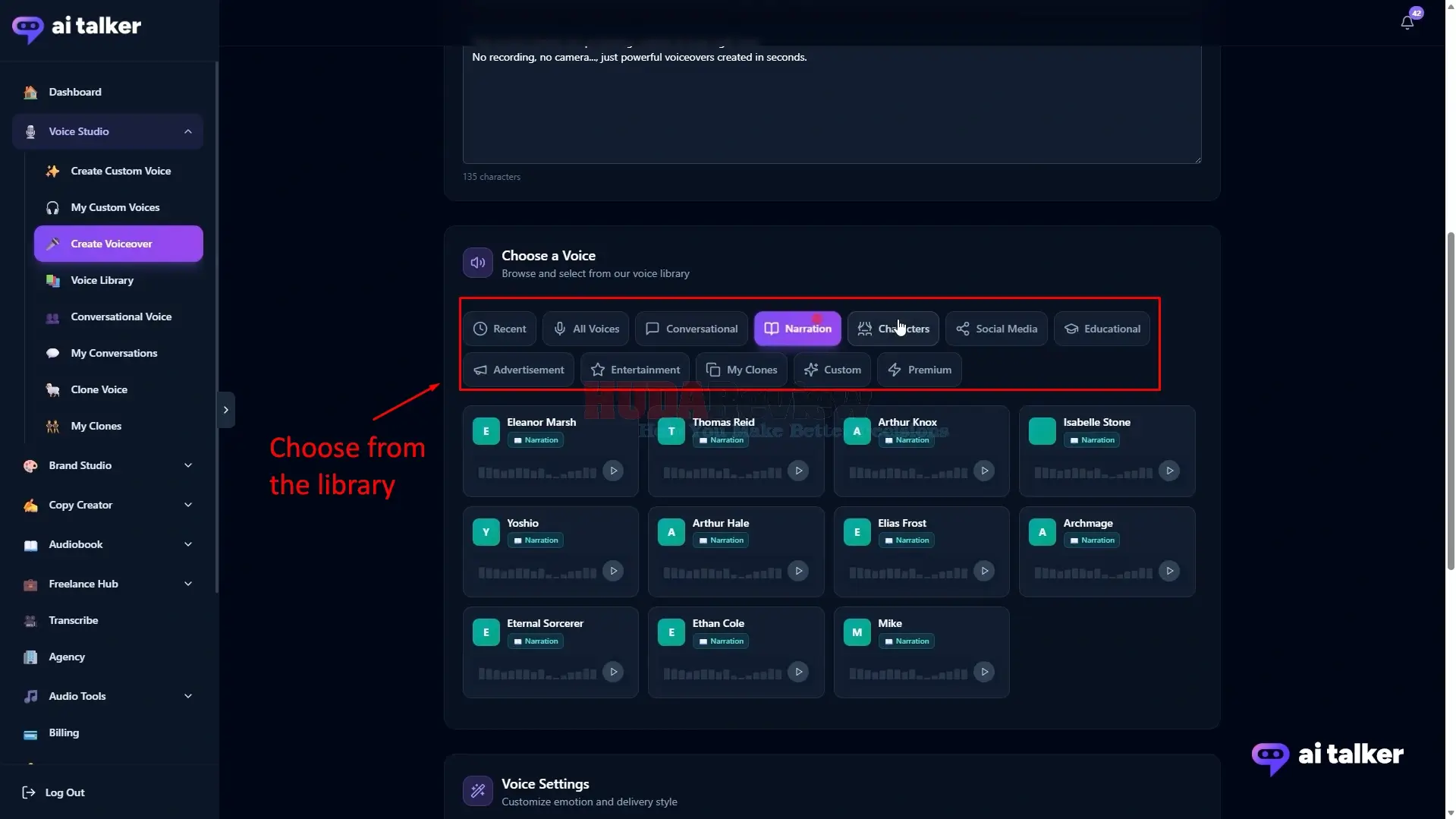The height and width of the screenshot is (819, 1456).
Task: Play the Yoshio voice preview
Action: (613, 571)
